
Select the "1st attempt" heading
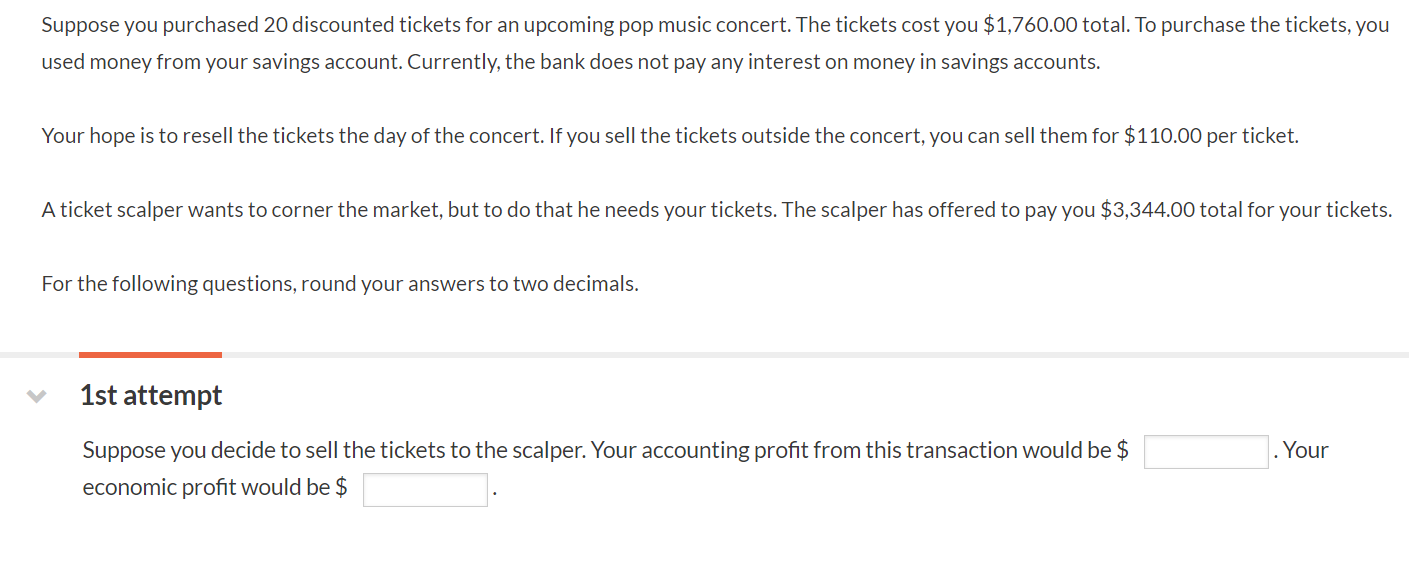point(151,396)
